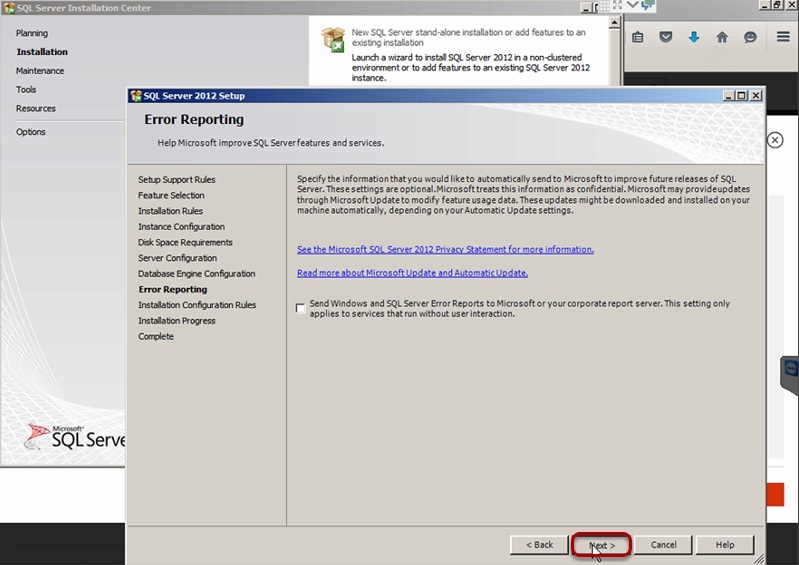Select Options in Installation Center sidebar
Viewport: 799px width, 565px height.
point(30,132)
